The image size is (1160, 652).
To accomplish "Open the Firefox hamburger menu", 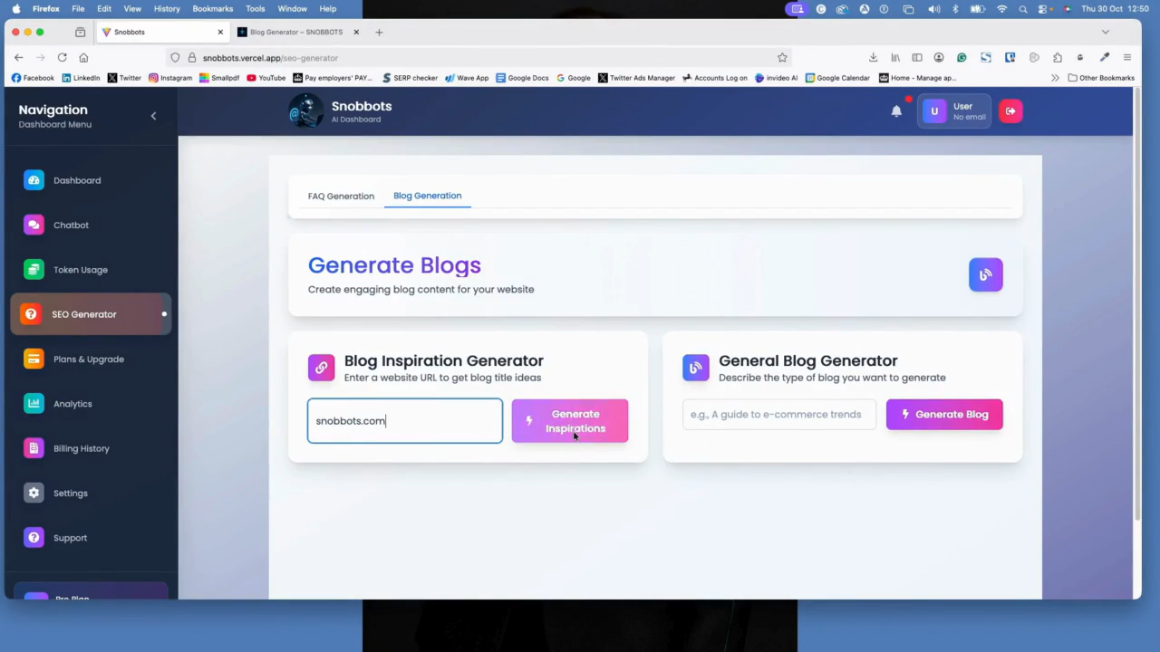I will (x=1127, y=58).
